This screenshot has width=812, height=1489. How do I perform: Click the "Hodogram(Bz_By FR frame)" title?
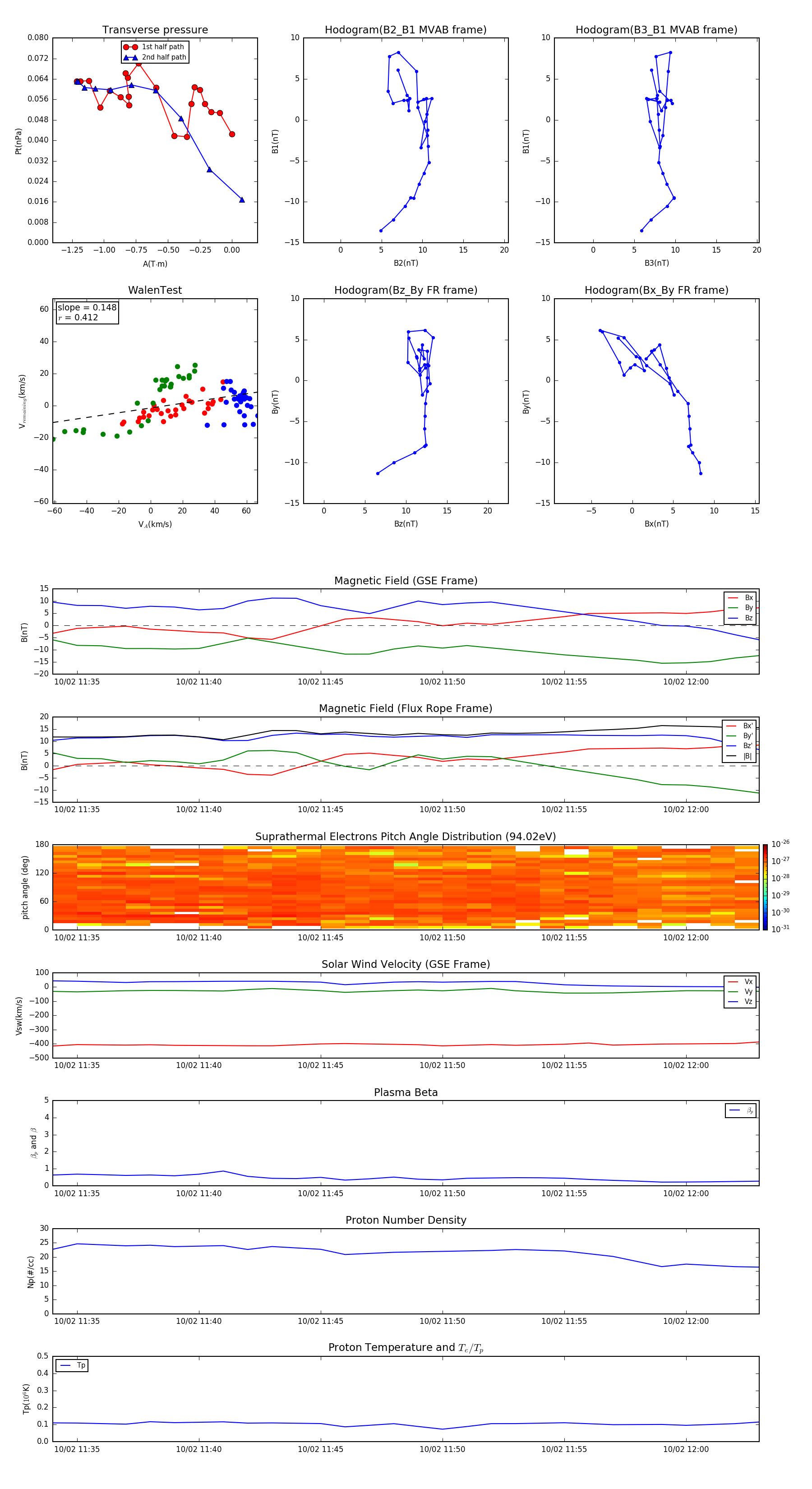point(406,290)
